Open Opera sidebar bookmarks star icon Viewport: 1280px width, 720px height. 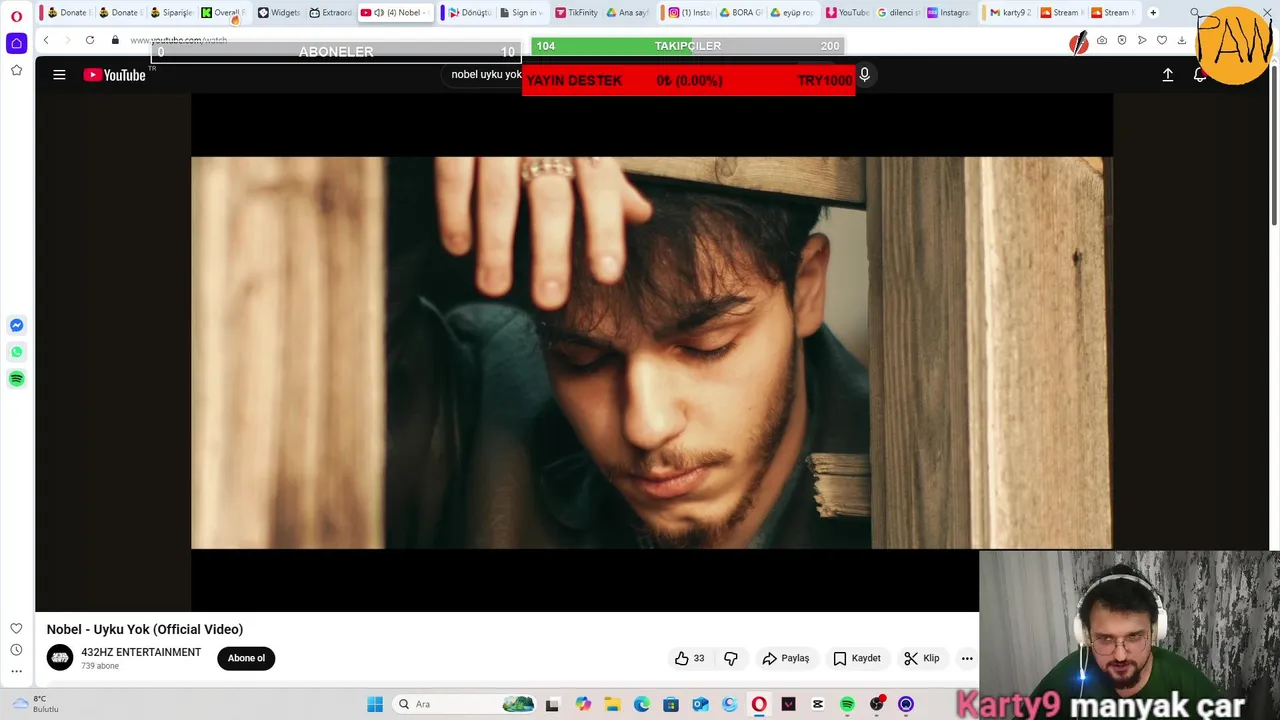(16, 70)
